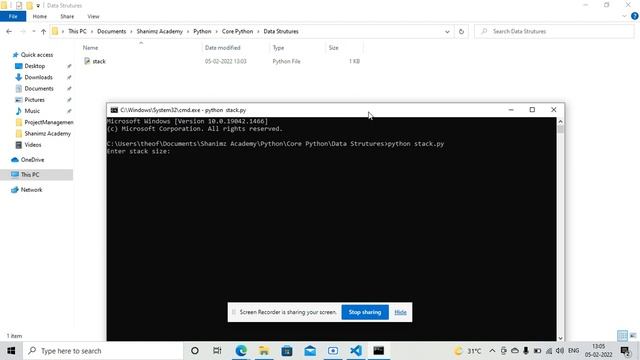640x360 pixels.
Task: Open Cortana circle icon on taskbar
Action: [195, 351]
